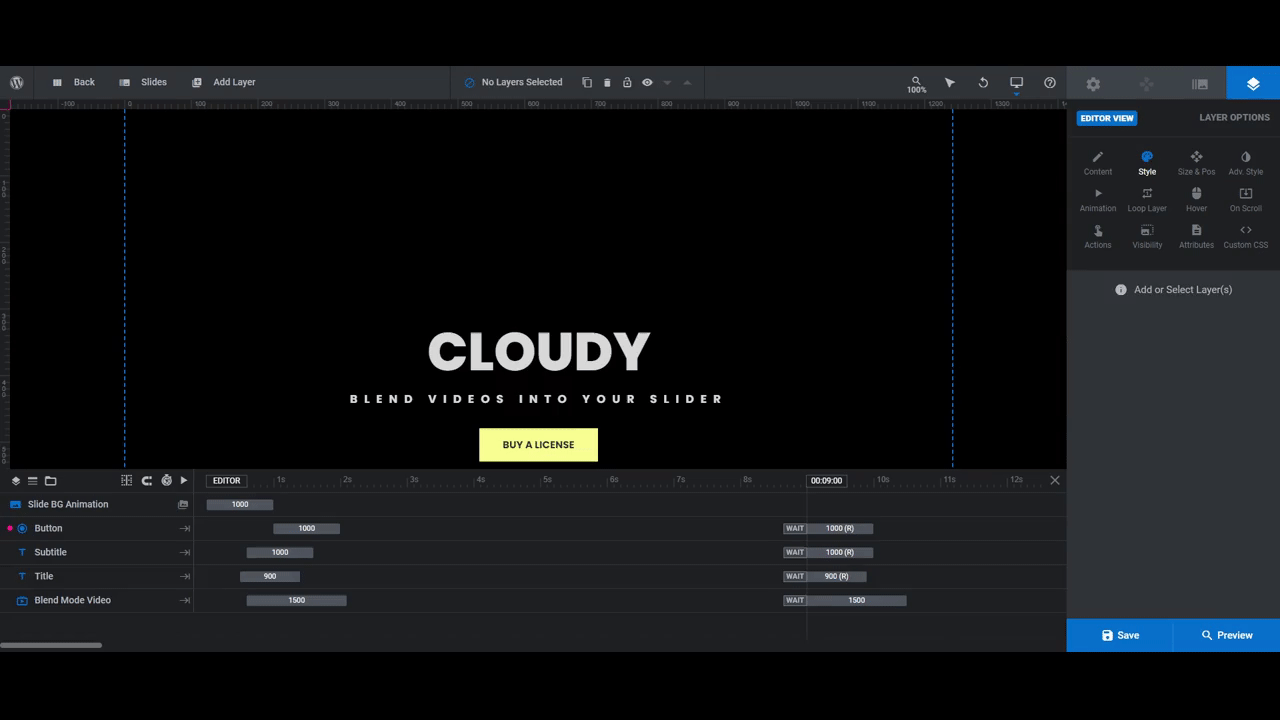Screen dimensions: 1280x720
Task: Open the device preview dropdown
Action: pyautogui.click(x=1016, y=83)
